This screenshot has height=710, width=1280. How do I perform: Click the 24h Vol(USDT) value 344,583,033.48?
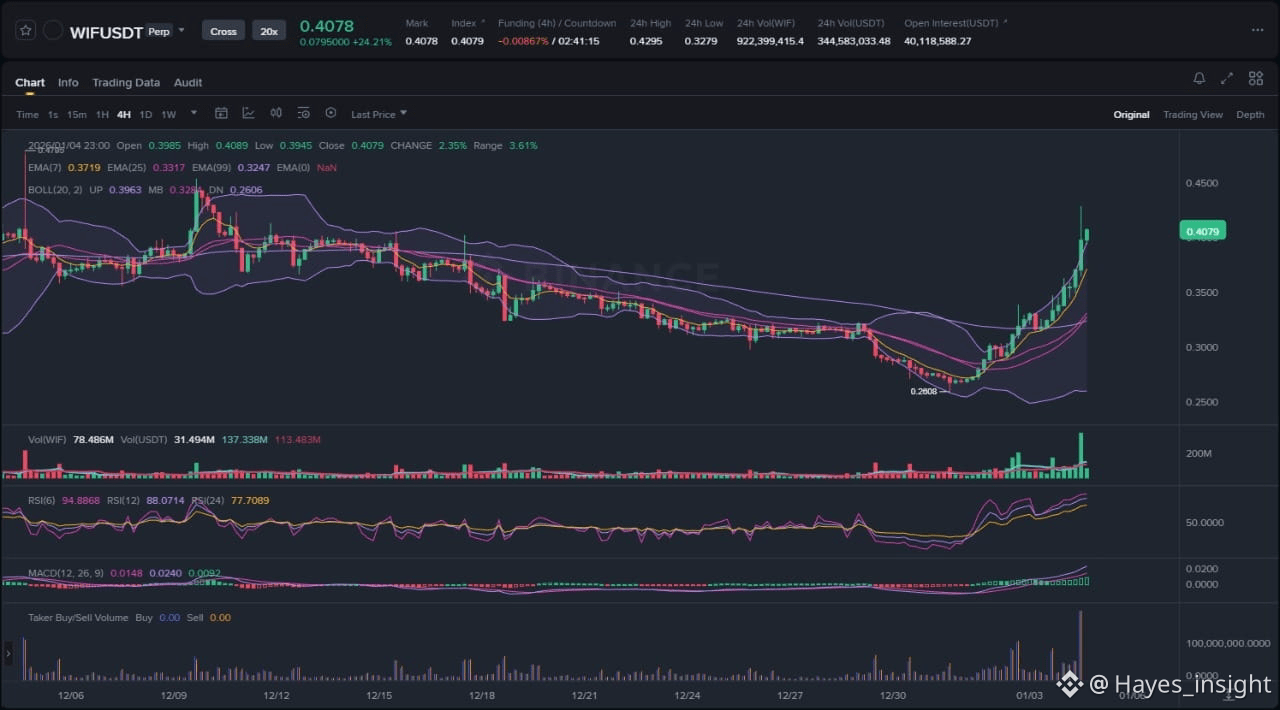tap(854, 41)
